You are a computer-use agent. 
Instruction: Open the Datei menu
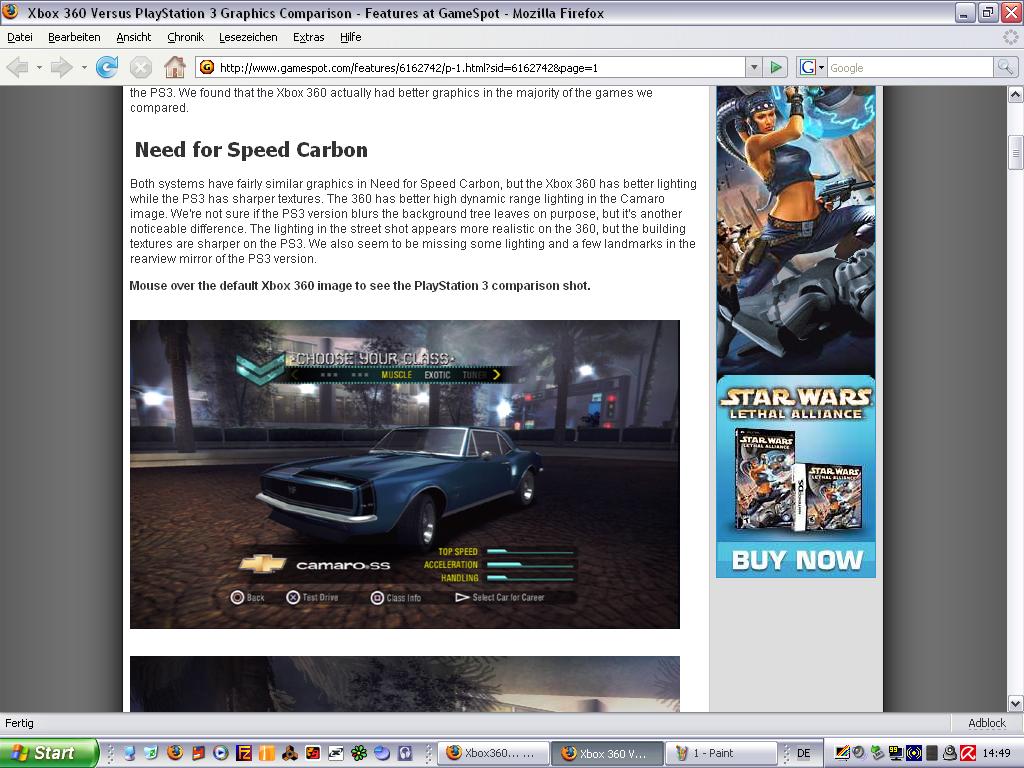click(x=20, y=37)
